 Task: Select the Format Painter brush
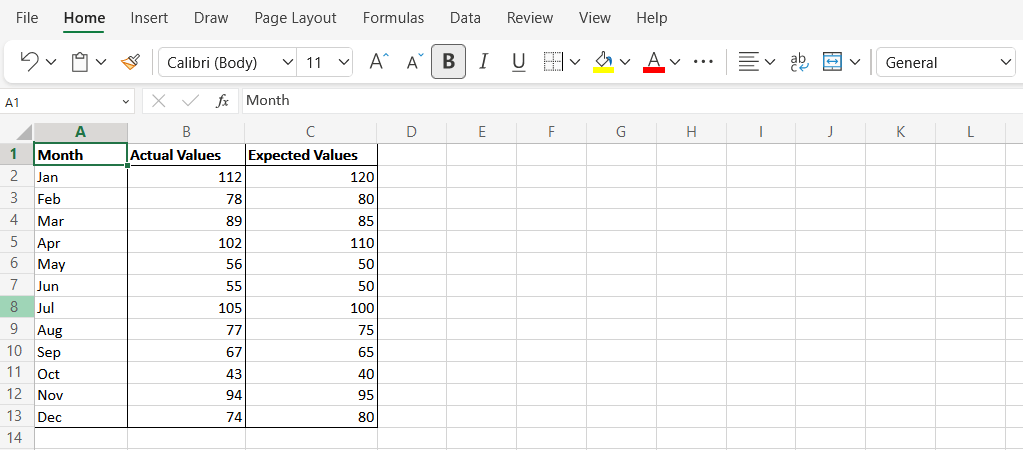[x=130, y=62]
